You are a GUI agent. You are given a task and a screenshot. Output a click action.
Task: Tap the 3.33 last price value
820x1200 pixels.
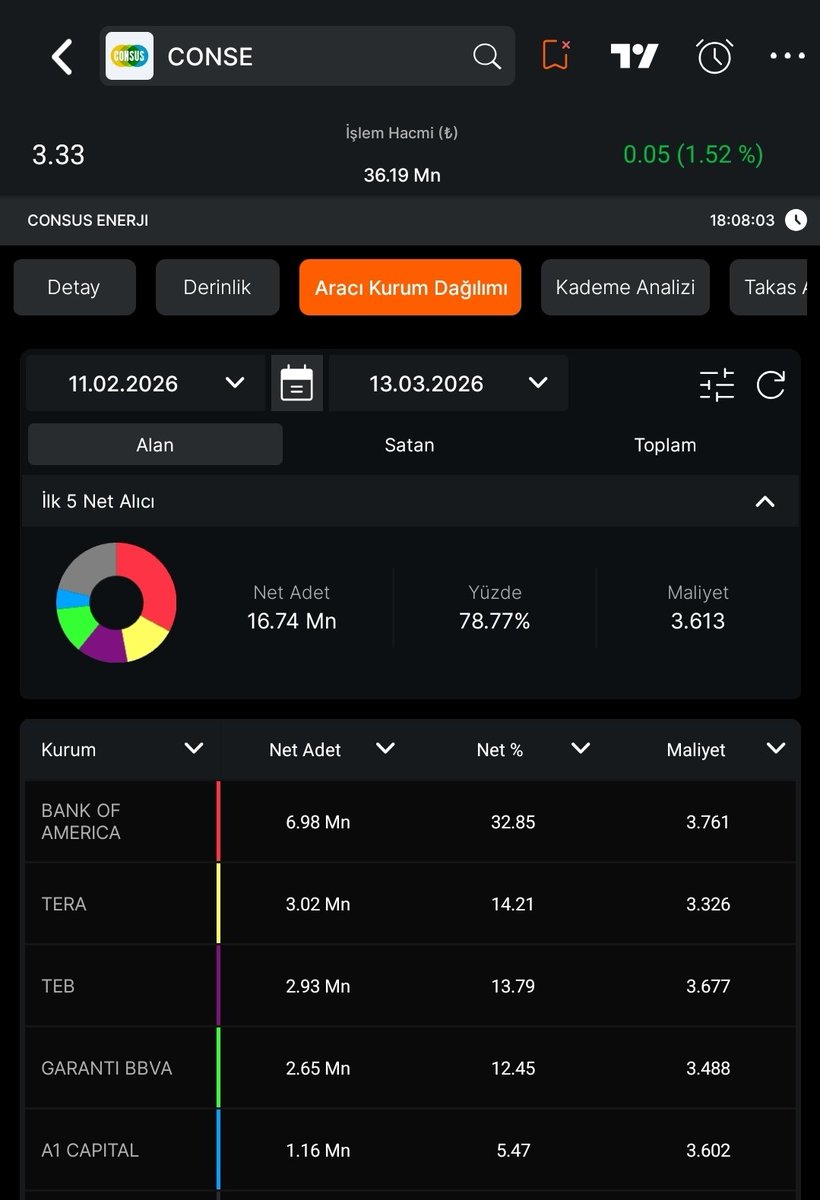(x=59, y=155)
